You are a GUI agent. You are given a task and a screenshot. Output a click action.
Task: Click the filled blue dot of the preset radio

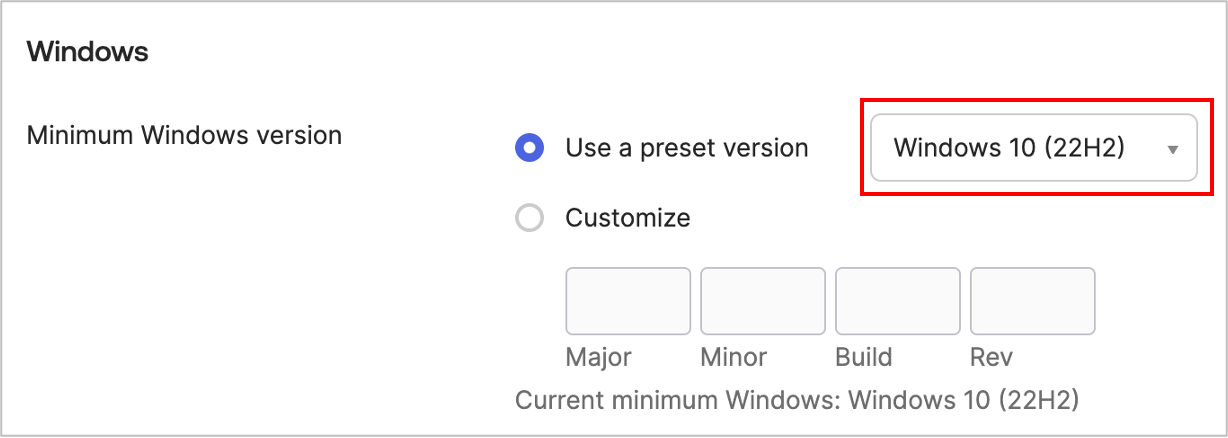point(529,148)
